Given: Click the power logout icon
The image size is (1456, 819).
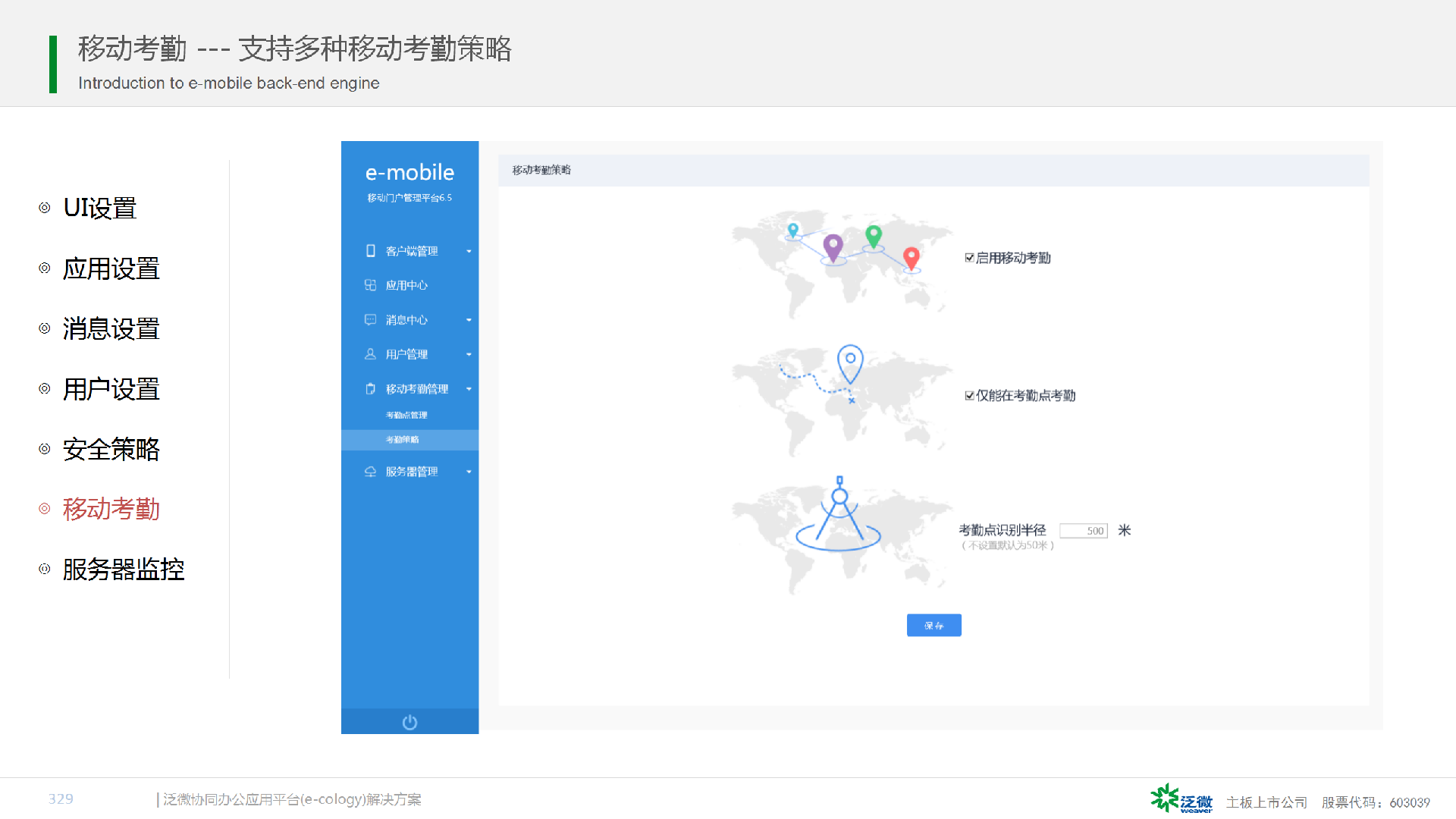Looking at the screenshot, I should tap(409, 722).
